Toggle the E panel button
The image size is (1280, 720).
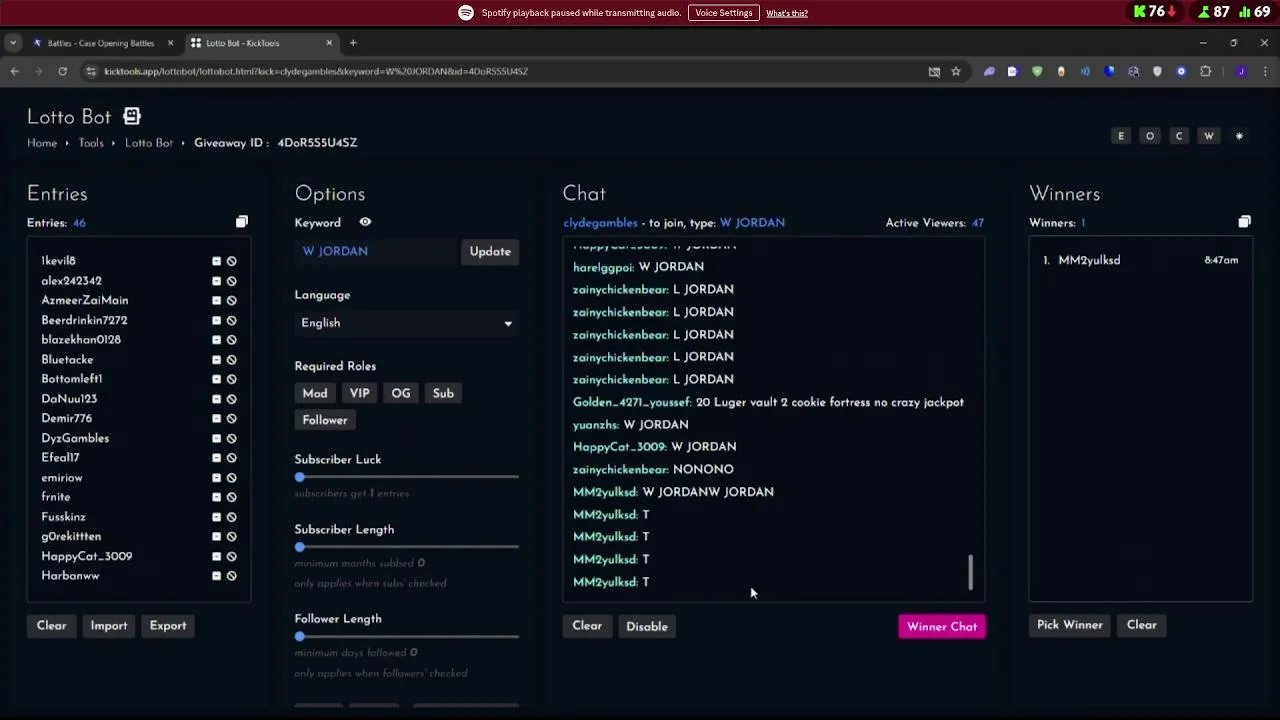[1121, 136]
